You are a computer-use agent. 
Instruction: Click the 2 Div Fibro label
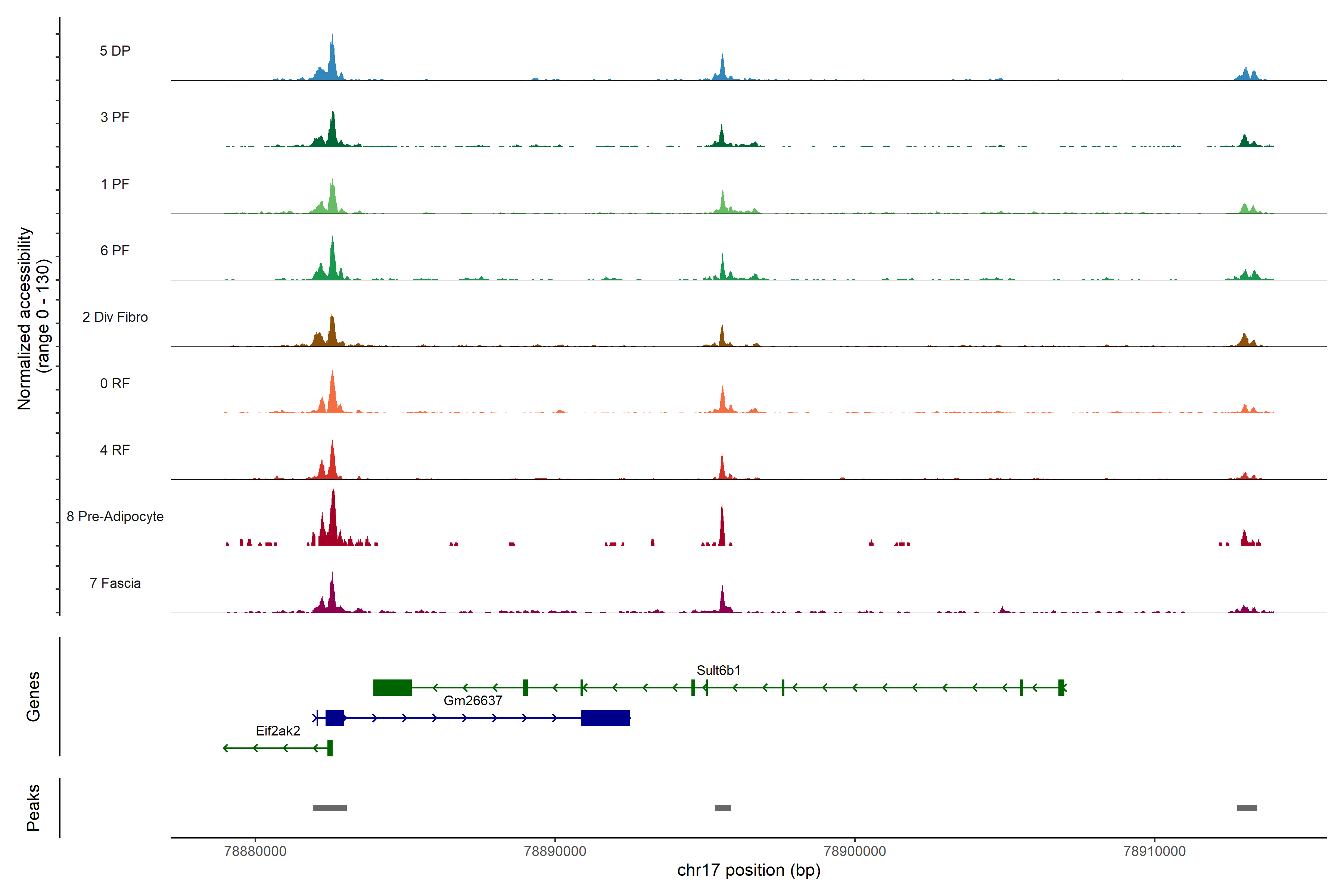click(115, 317)
